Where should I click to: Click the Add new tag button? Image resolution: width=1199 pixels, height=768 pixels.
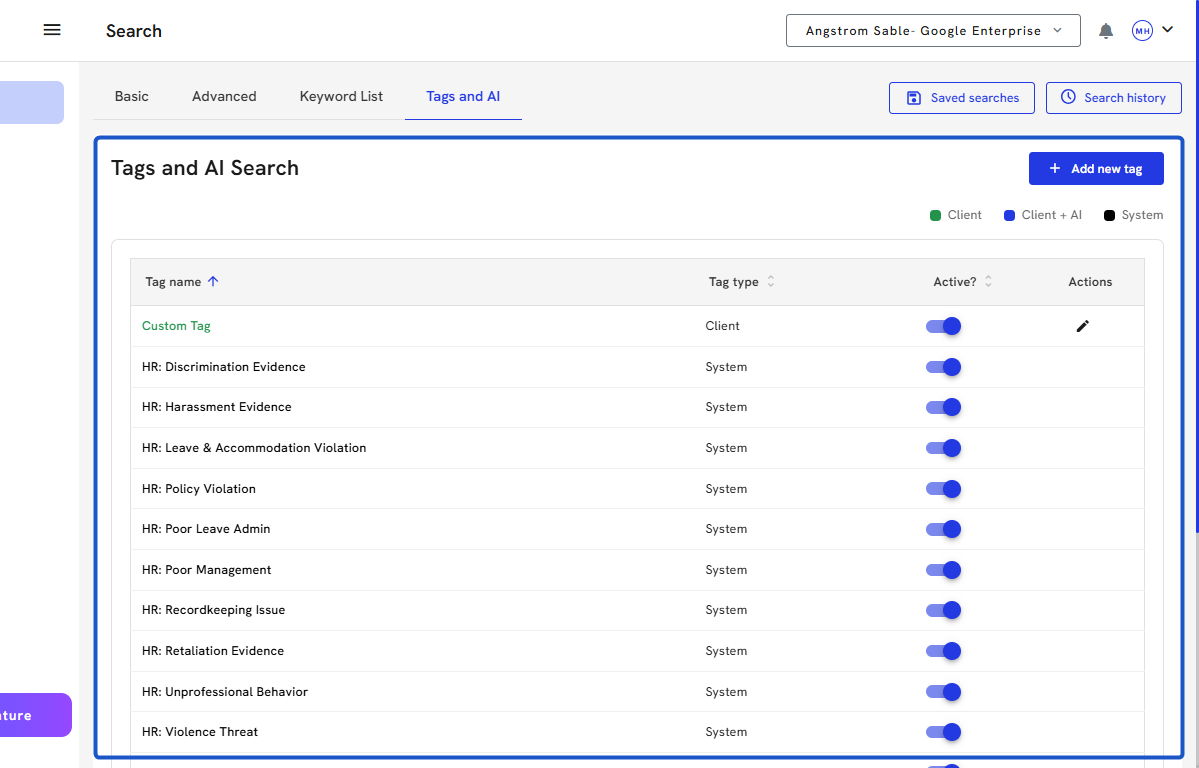pos(1095,169)
